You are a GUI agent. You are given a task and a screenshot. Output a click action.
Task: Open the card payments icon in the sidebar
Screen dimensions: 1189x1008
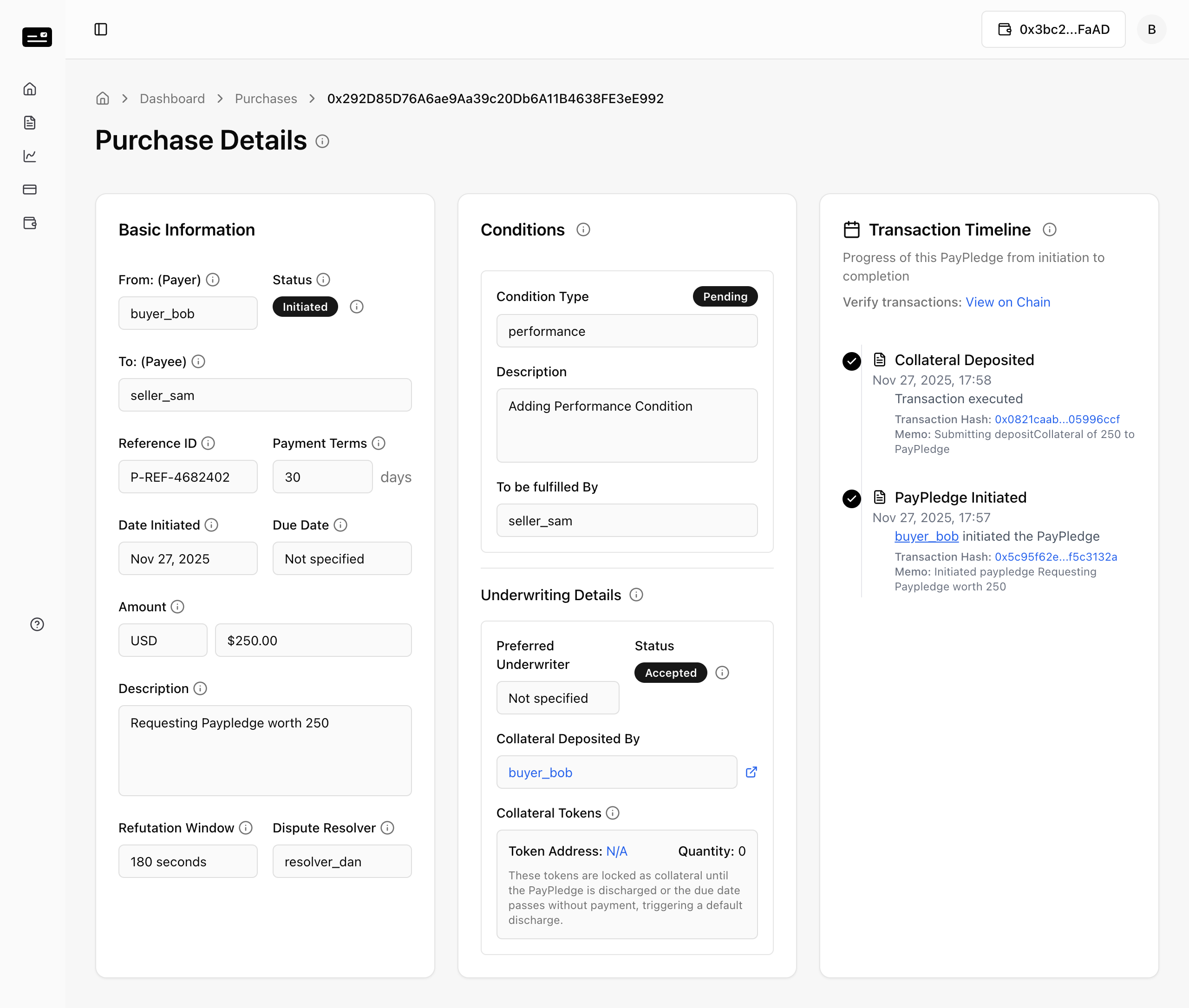click(x=30, y=190)
